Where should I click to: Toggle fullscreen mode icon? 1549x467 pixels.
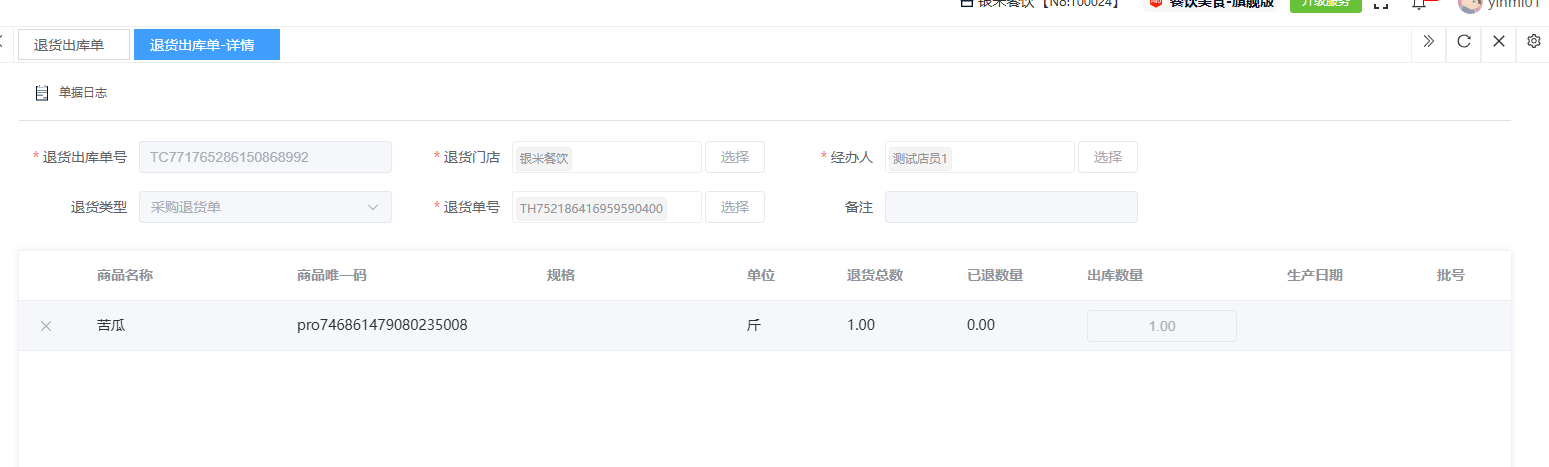[1381, 4]
